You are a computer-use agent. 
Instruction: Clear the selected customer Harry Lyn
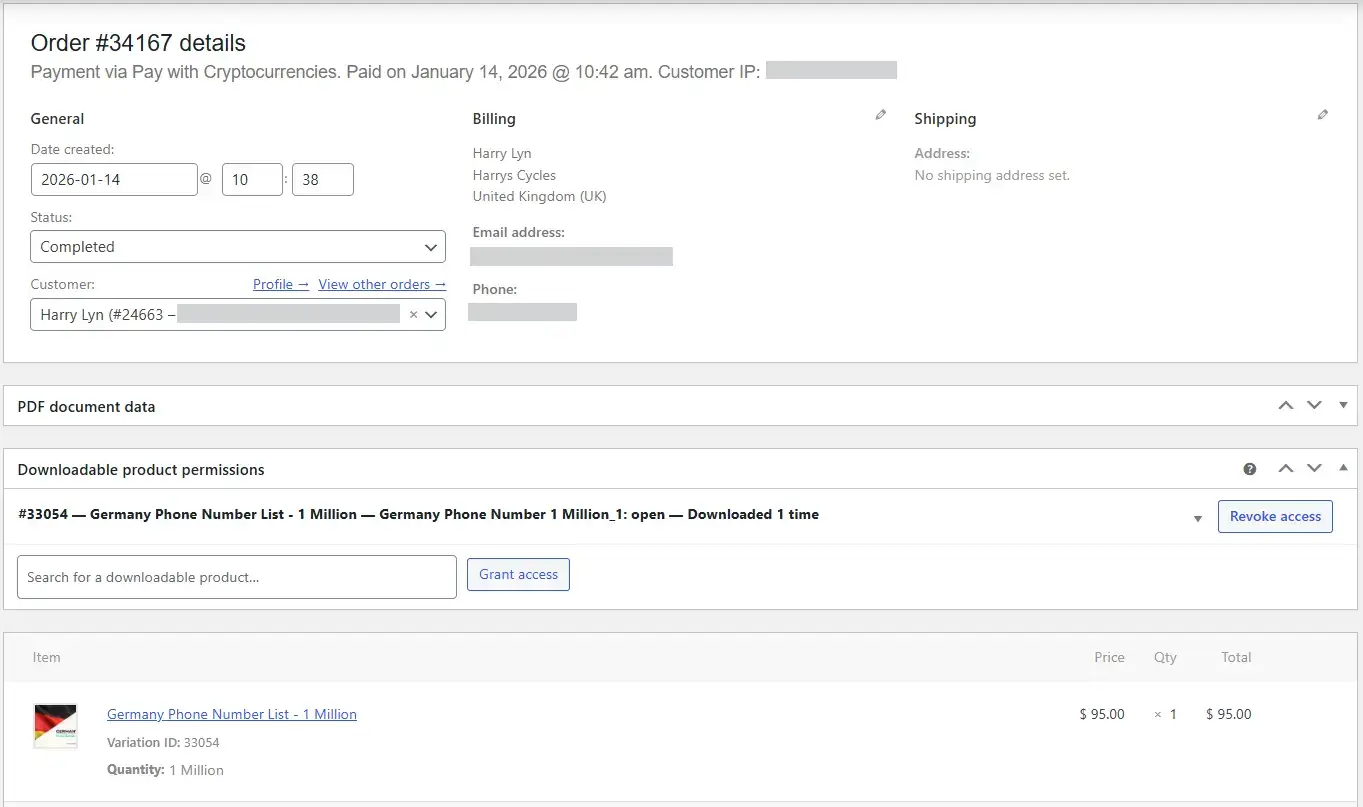tap(413, 315)
